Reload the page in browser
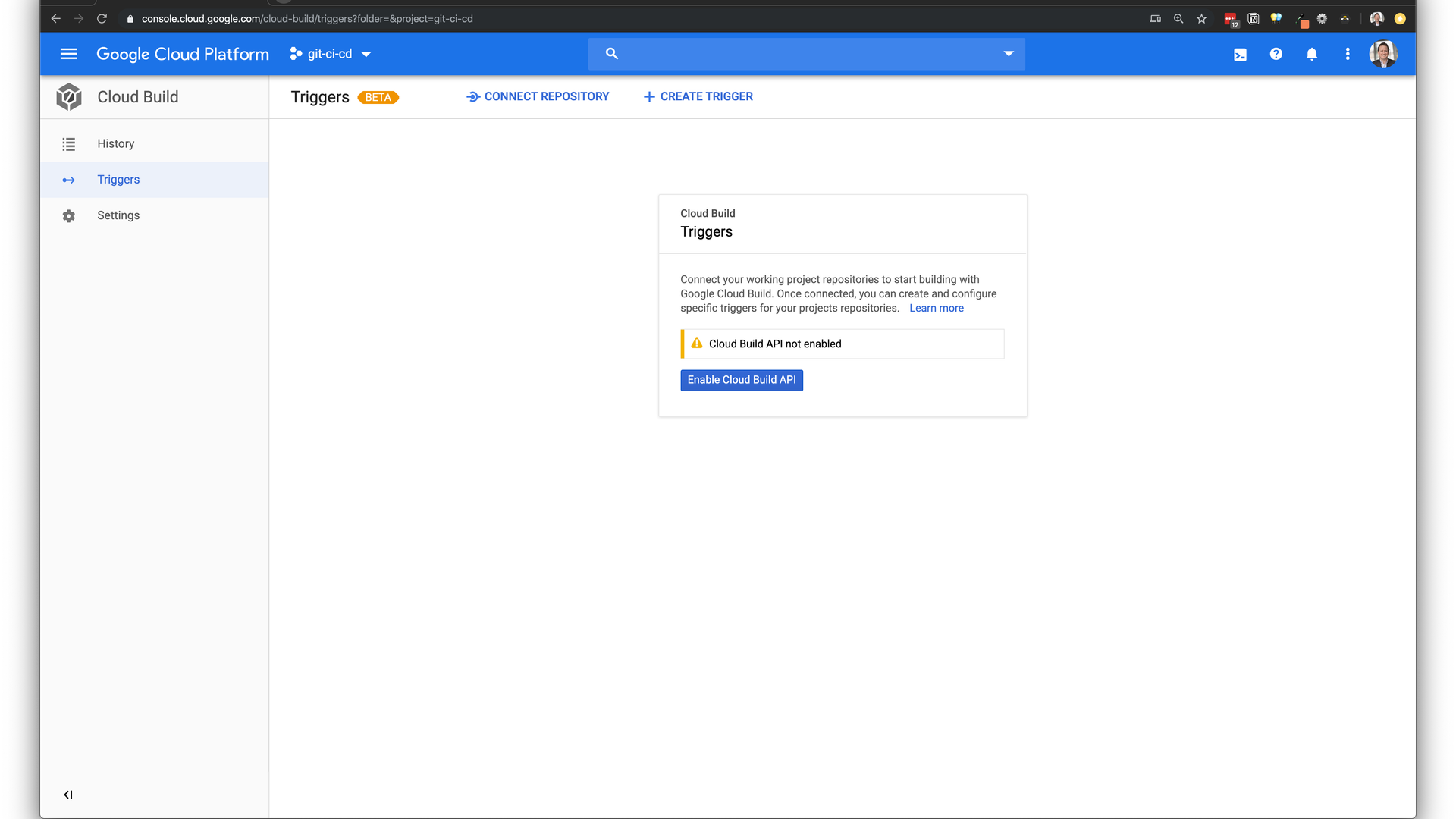The image size is (1456, 819). pos(102,19)
